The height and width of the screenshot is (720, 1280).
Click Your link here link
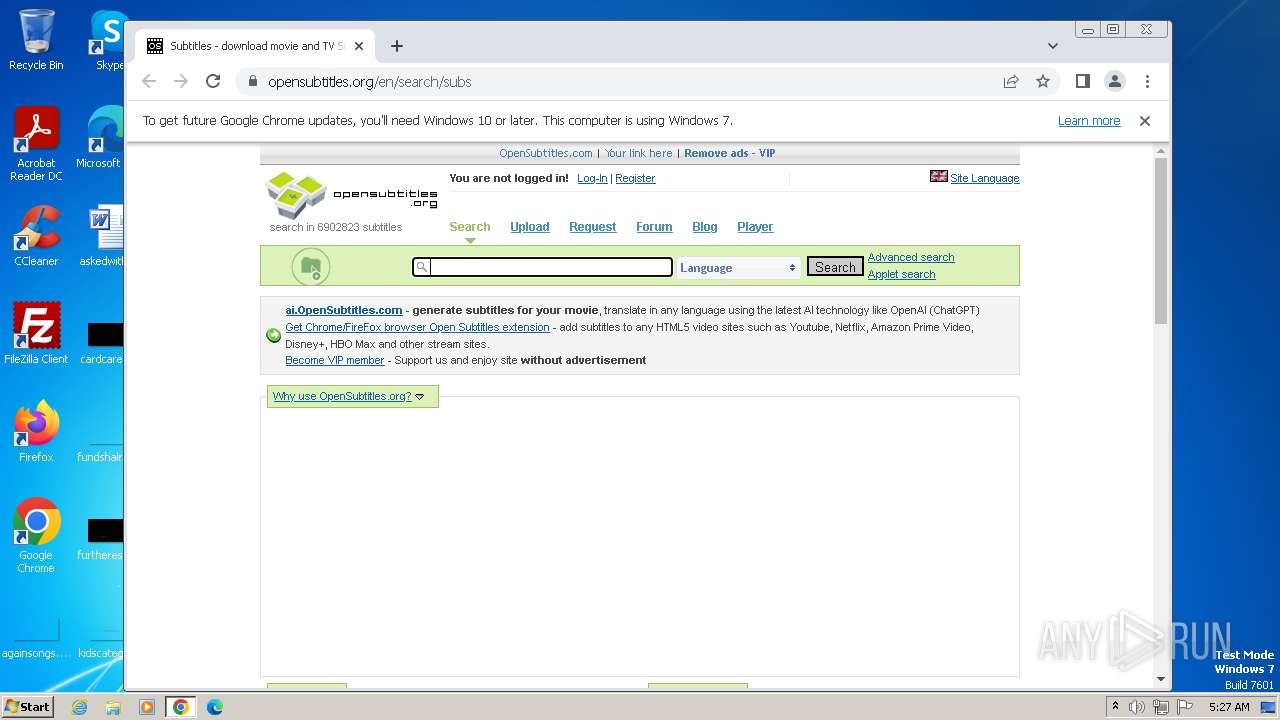pos(638,153)
